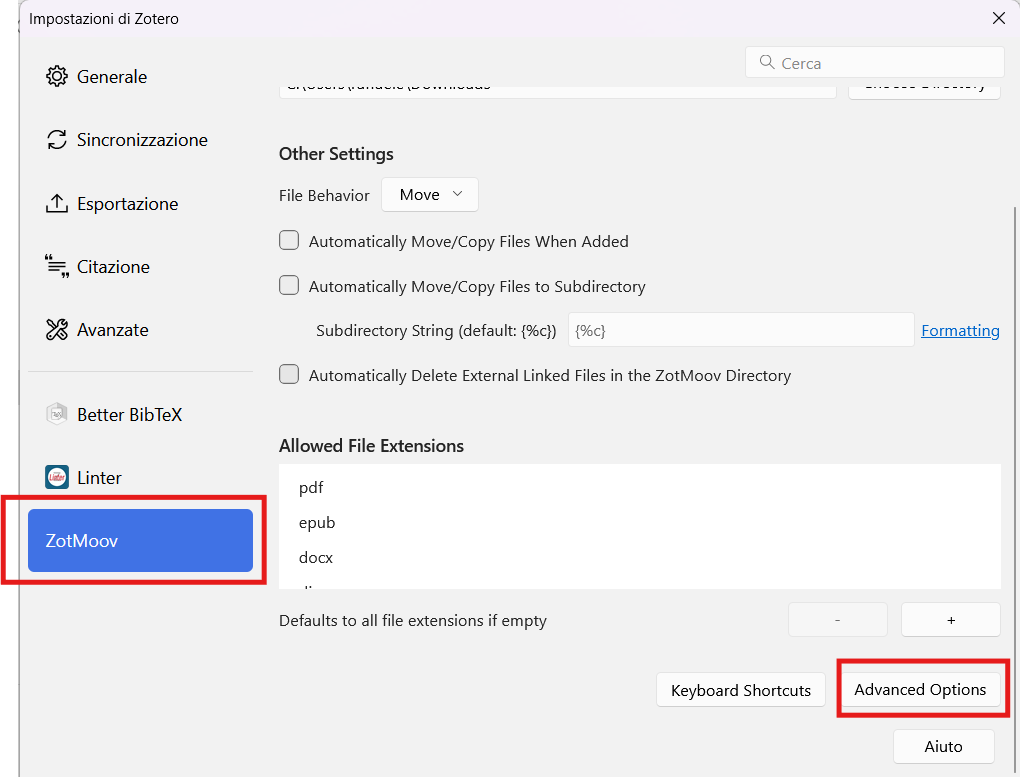Viewport: 1020px width, 777px height.
Task: Open the File Behavior Move dropdown
Action: (x=429, y=195)
